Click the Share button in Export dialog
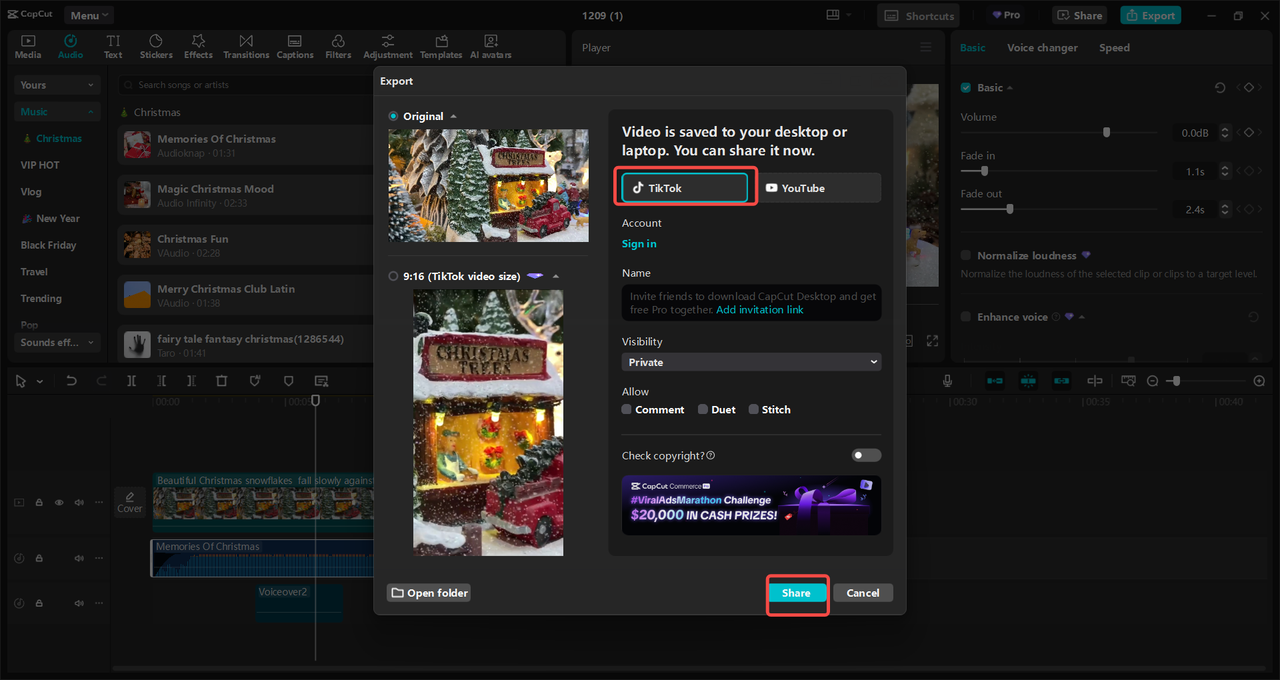Viewport: 1280px width, 680px height. [797, 593]
